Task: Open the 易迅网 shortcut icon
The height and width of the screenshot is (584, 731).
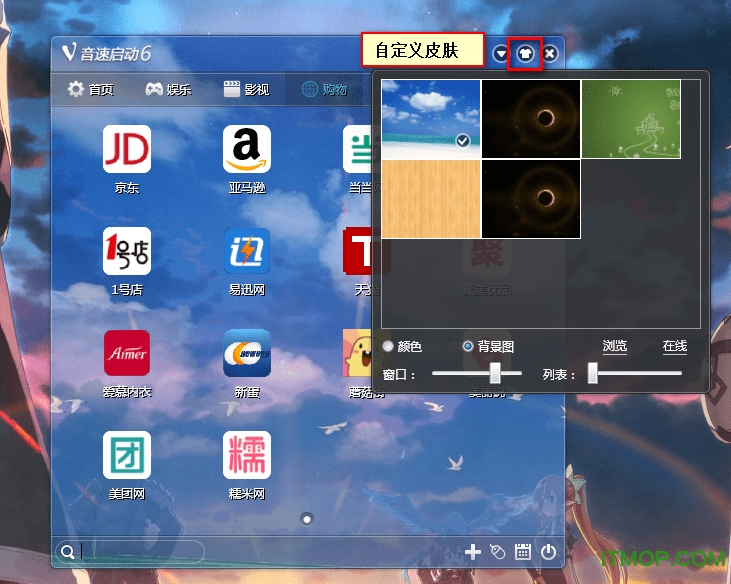Action: coord(247,251)
